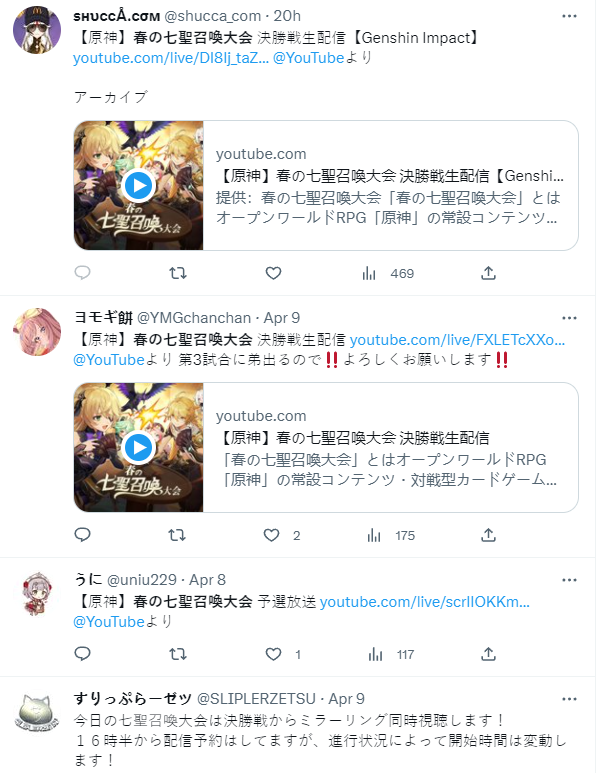Retweet the YMGchanchan tweet
The image size is (605, 773).
pos(177,535)
